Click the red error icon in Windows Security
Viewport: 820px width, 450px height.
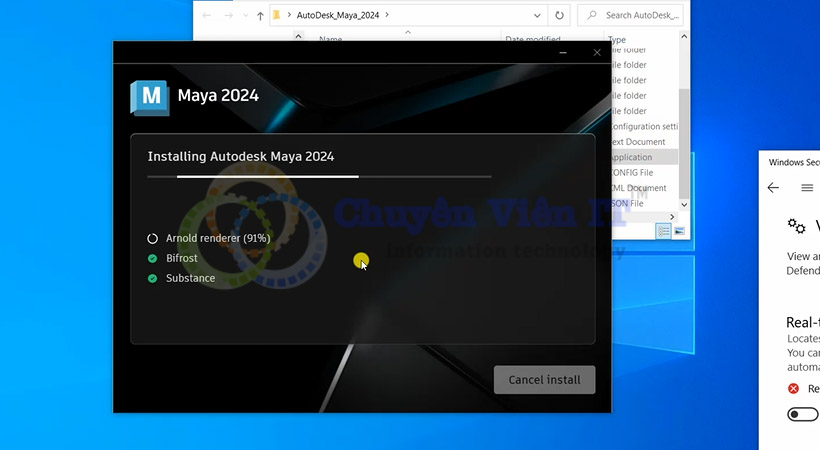click(x=794, y=388)
